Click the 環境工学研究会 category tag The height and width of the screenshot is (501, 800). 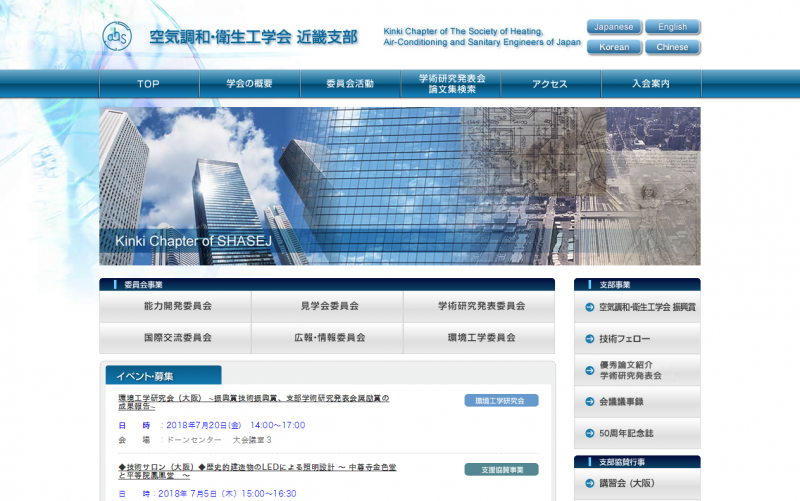[501, 400]
